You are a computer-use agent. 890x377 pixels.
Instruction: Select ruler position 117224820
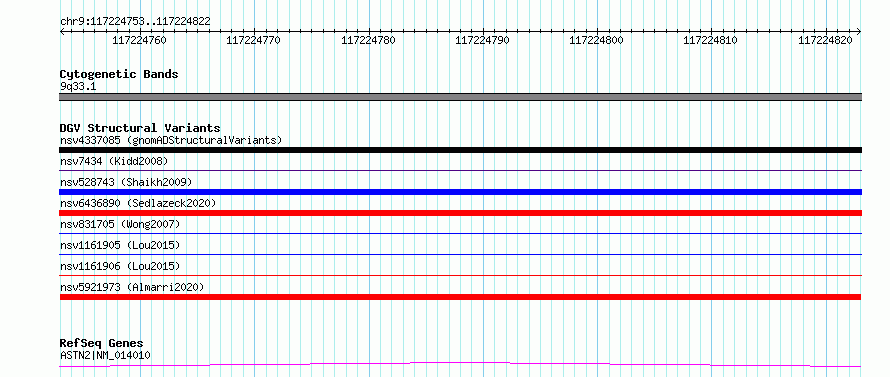pos(825,40)
